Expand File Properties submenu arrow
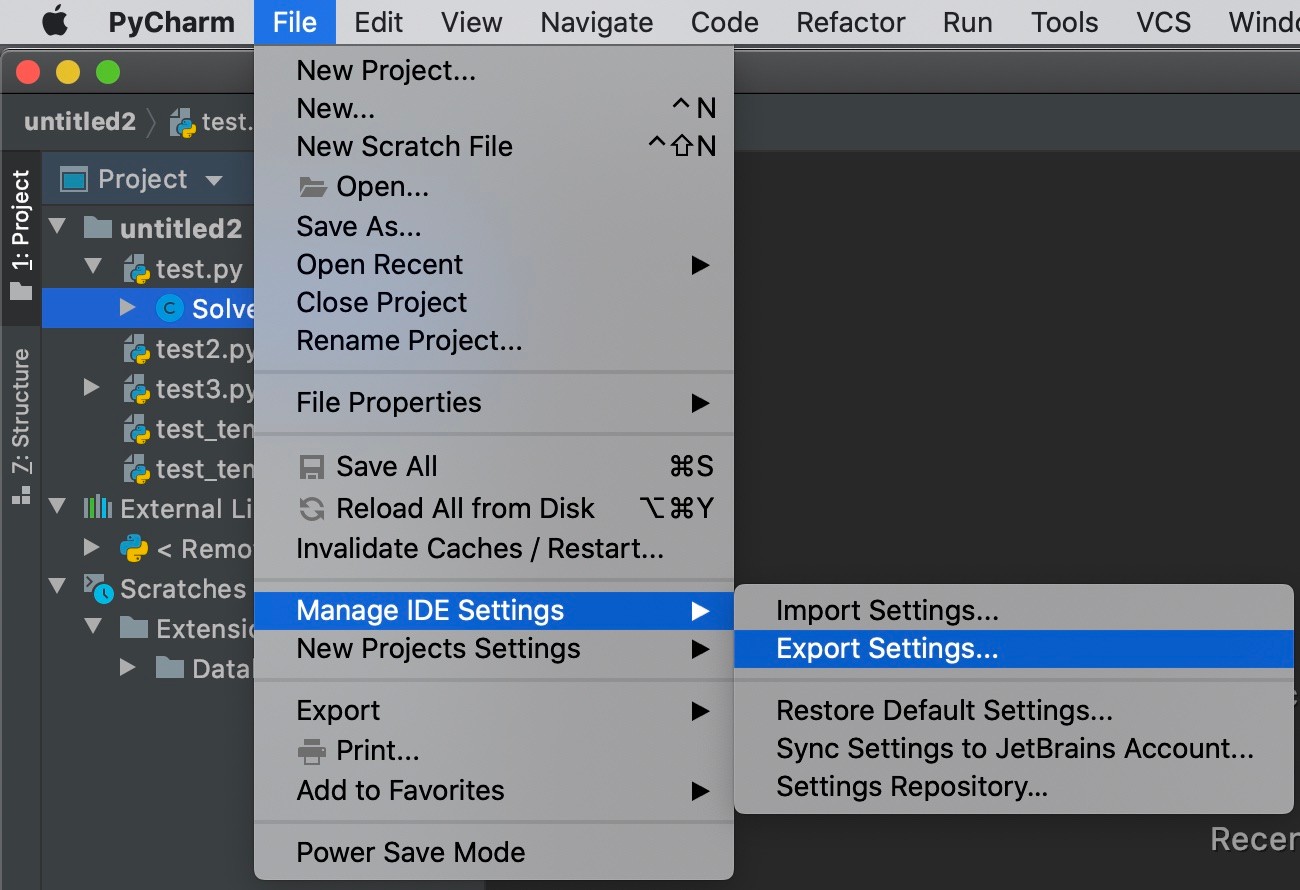Image resolution: width=1300 pixels, height=890 pixels. click(700, 403)
